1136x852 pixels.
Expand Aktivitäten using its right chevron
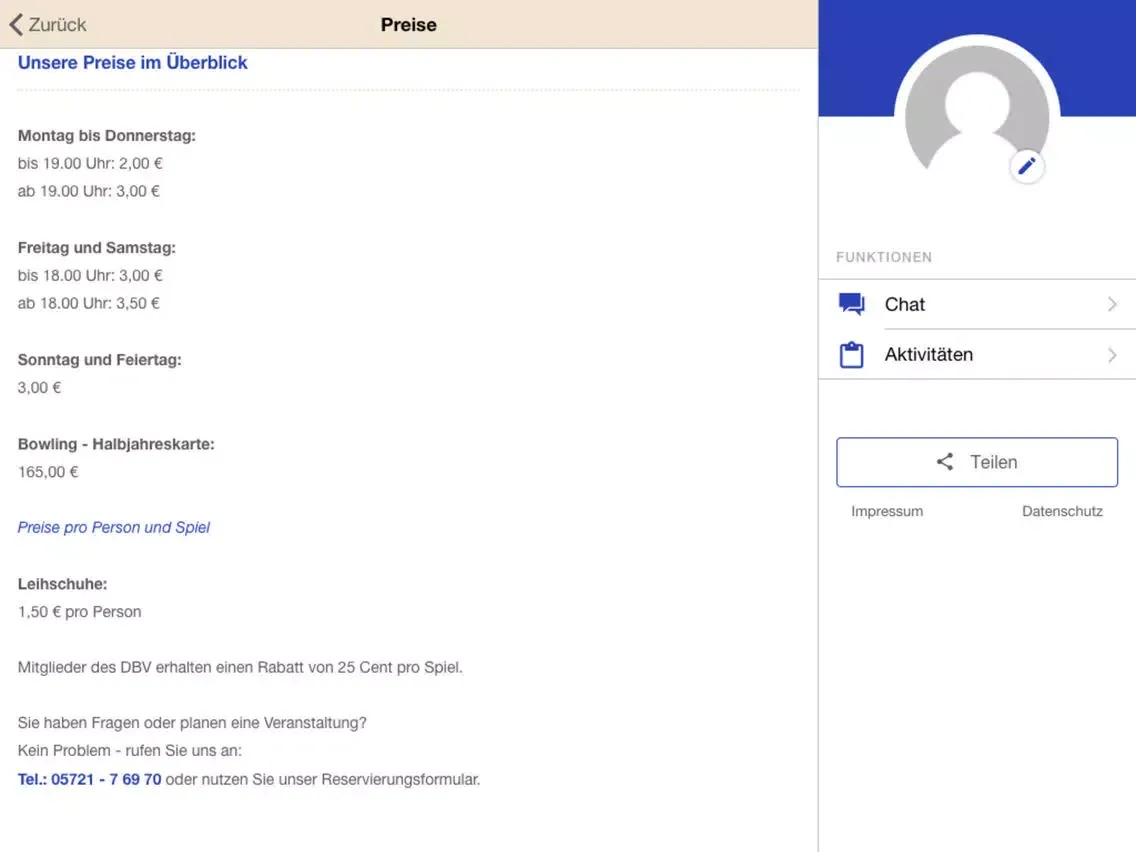[1112, 355]
